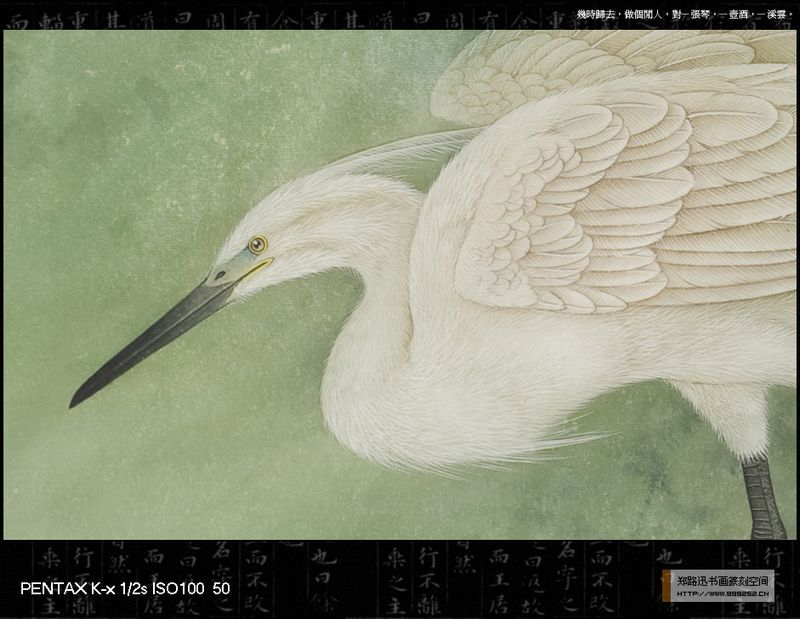Click the focal length 50 text
This screenshot has width=800, height=619.
click(x=221, y=589)
